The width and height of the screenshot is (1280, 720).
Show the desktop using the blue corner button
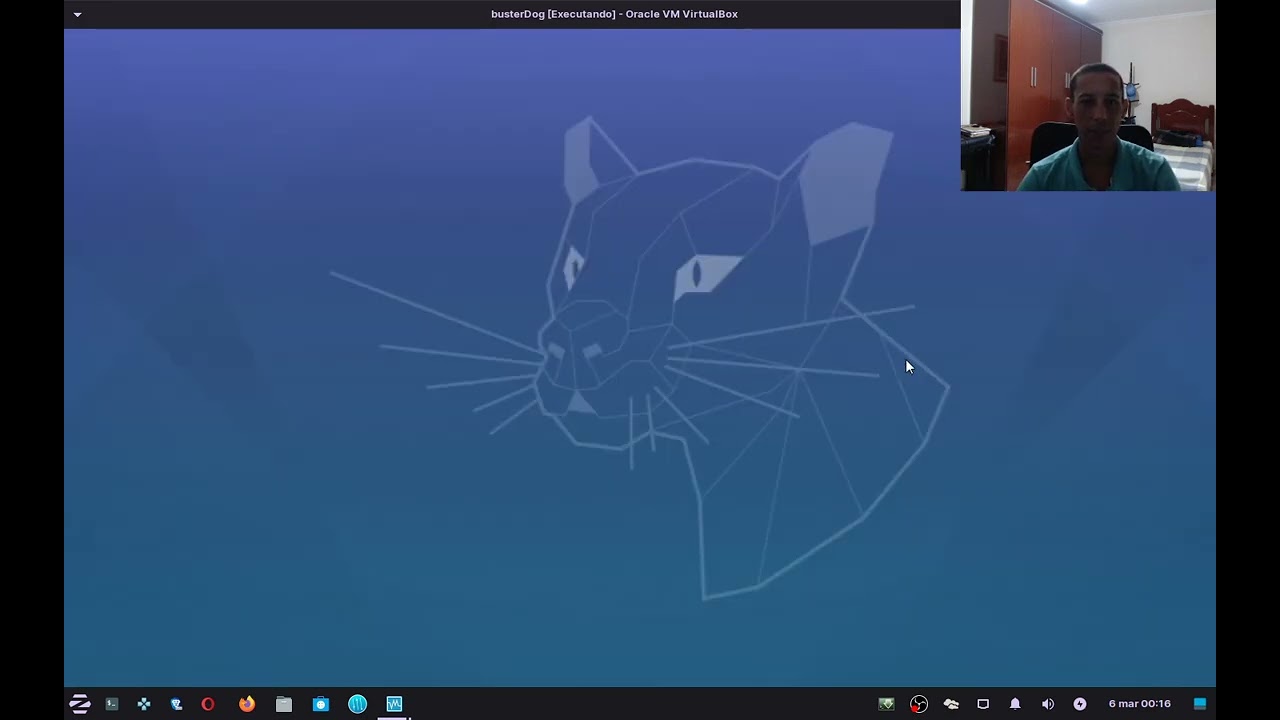tap(1200, 704)
